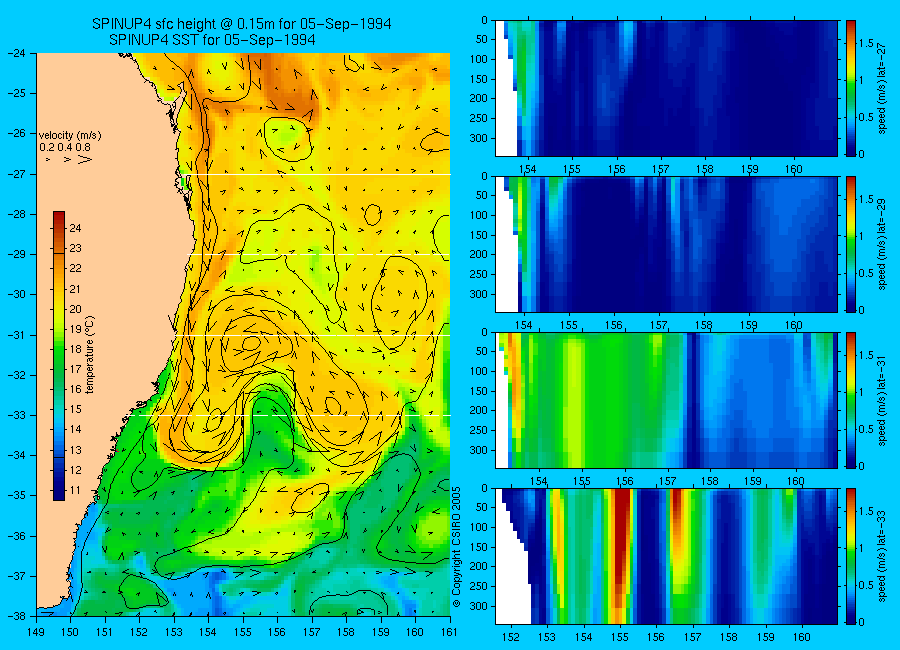Open the speed section plot for lat=-29
900x650 pixels.
click(666, 244)
